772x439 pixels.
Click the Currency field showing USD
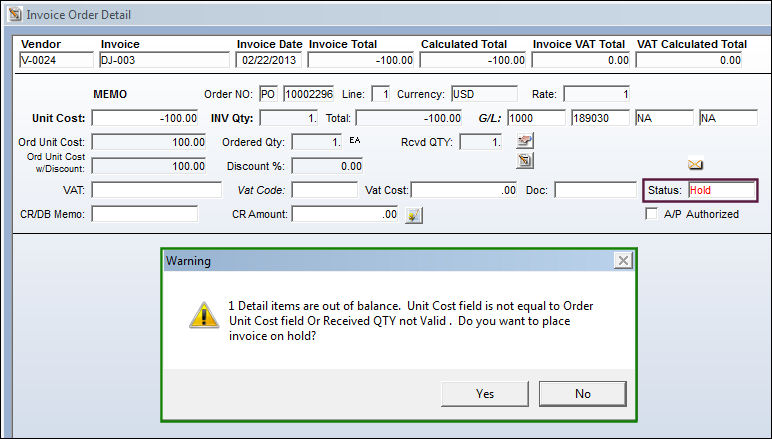click(484, 94)
